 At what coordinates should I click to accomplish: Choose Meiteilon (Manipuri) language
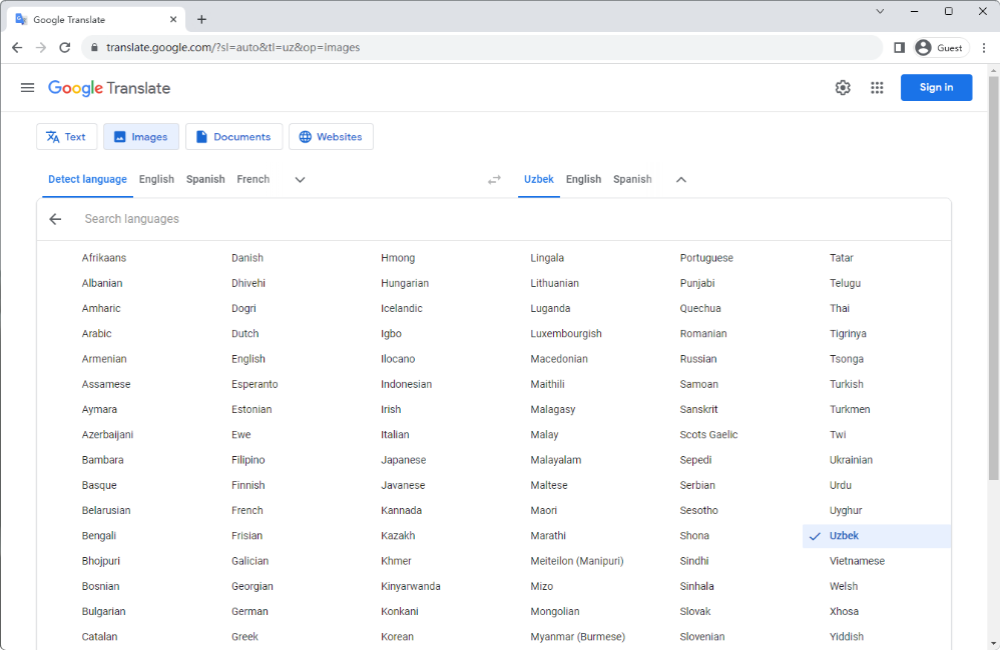tap(577, 561)
